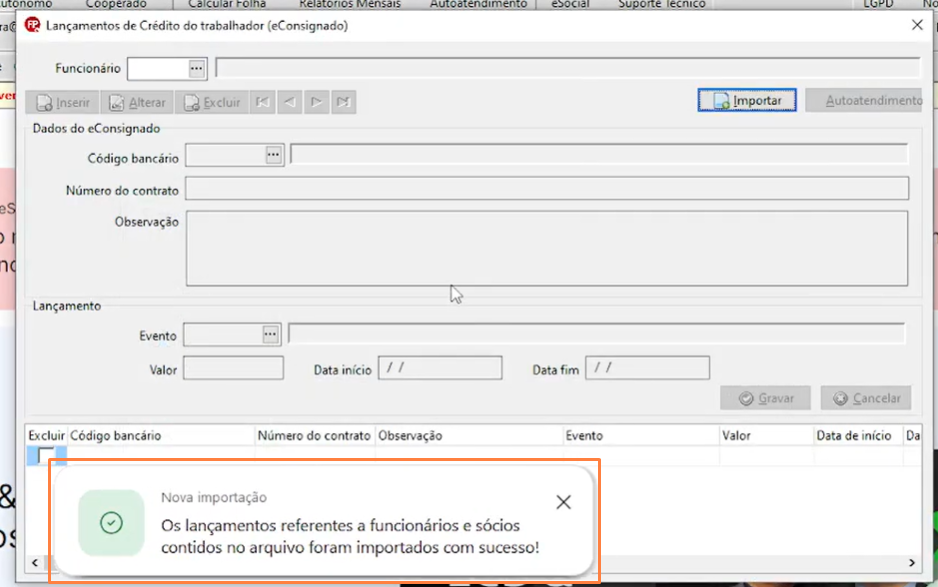Image resolution: width=938 pixels, height=587 pixels.
Task: Click the Excluir toolbar button
Action: tap(212, 102)
